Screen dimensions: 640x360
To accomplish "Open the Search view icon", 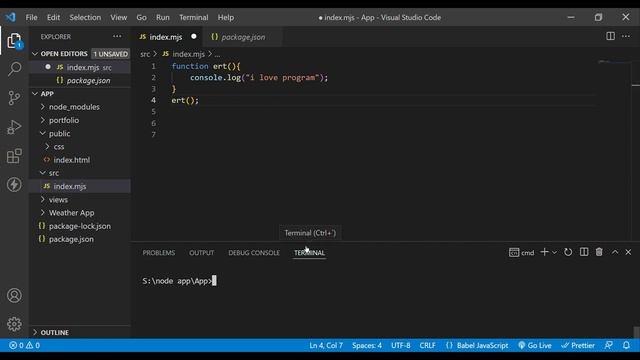I will tap(14, 69).
